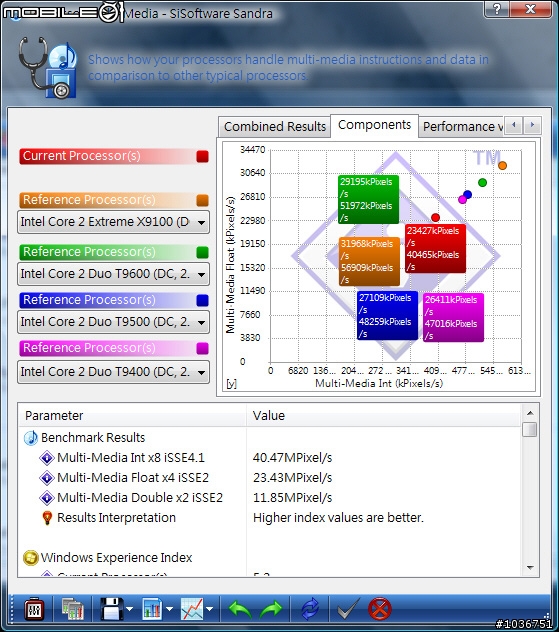Click the Multi-Media Double x2 diamond icon

coord(47,498)
